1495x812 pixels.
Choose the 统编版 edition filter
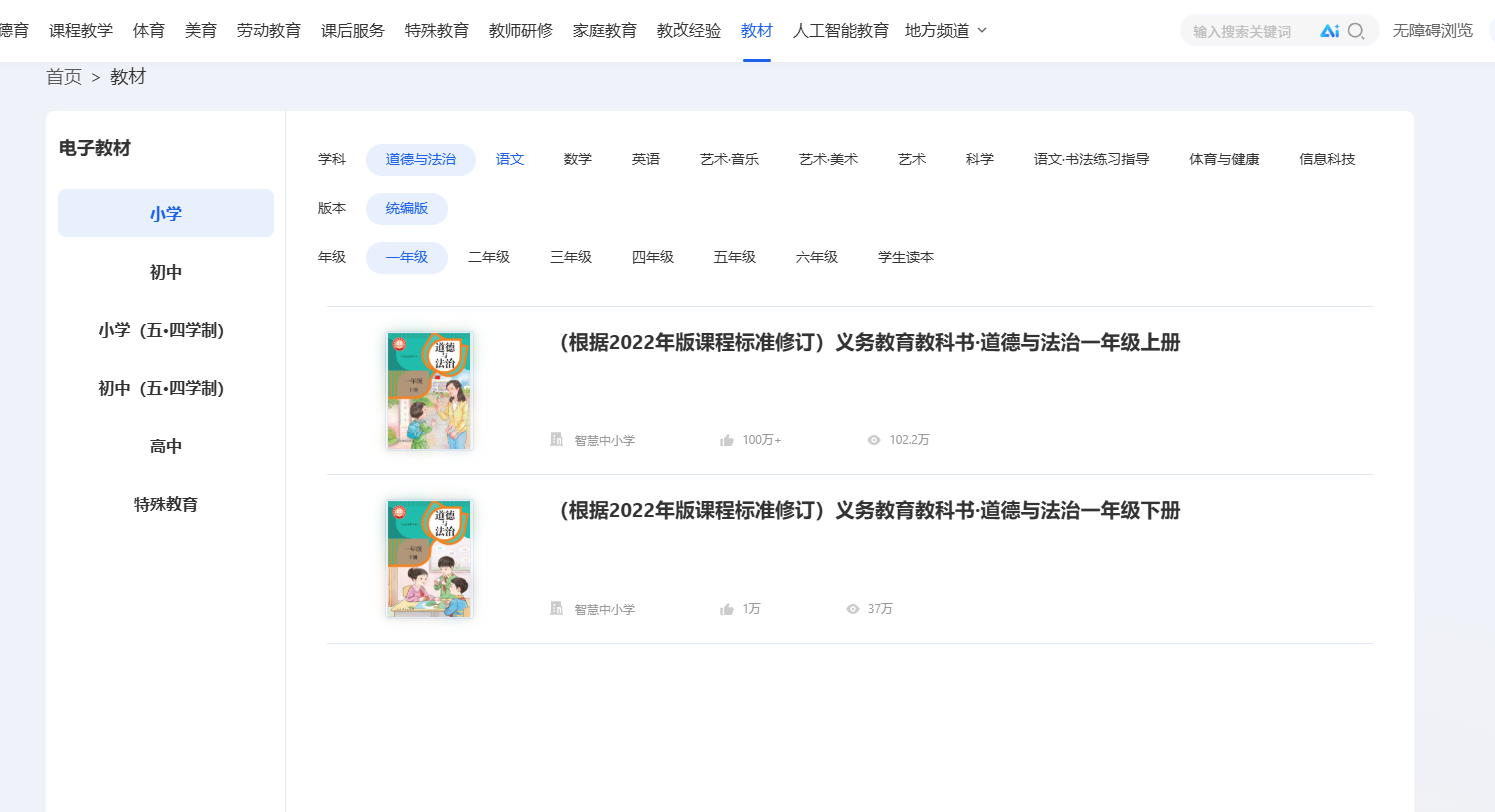(407, 208)
